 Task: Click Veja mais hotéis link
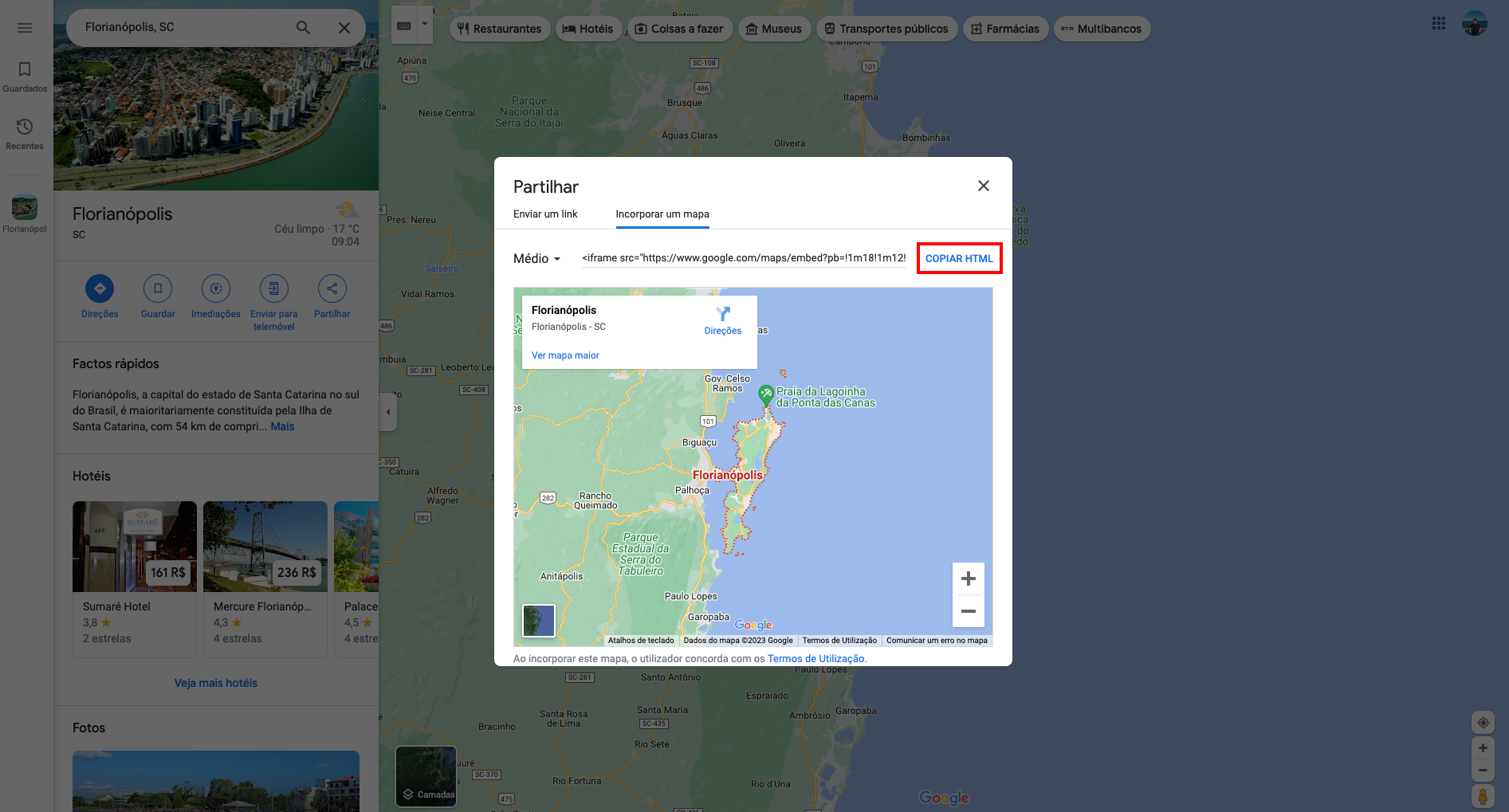point(216,683)
